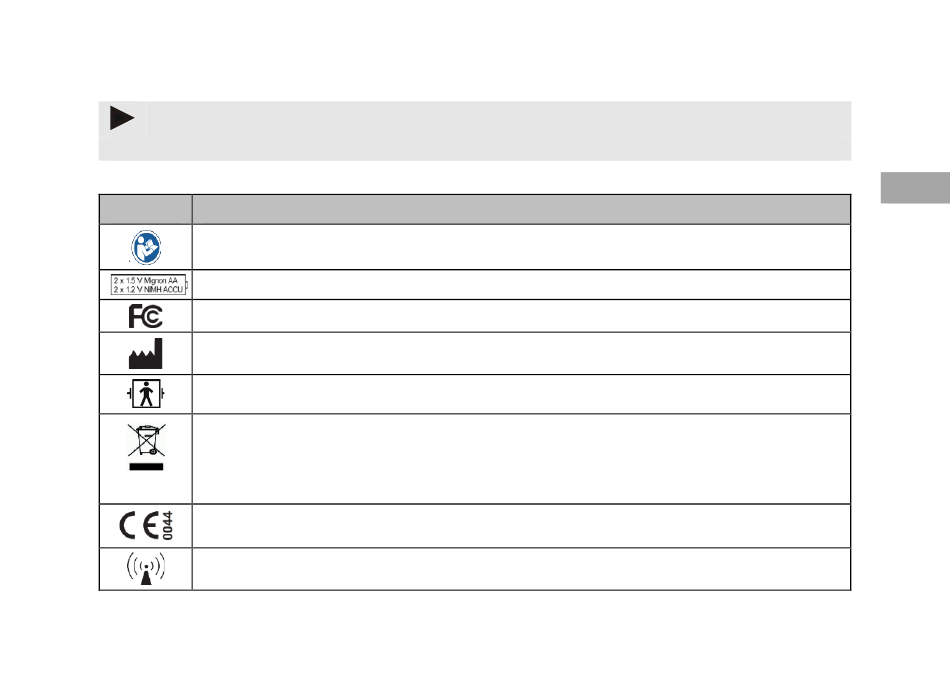Click the wide gray table header cell

click(x=521, y=210)
